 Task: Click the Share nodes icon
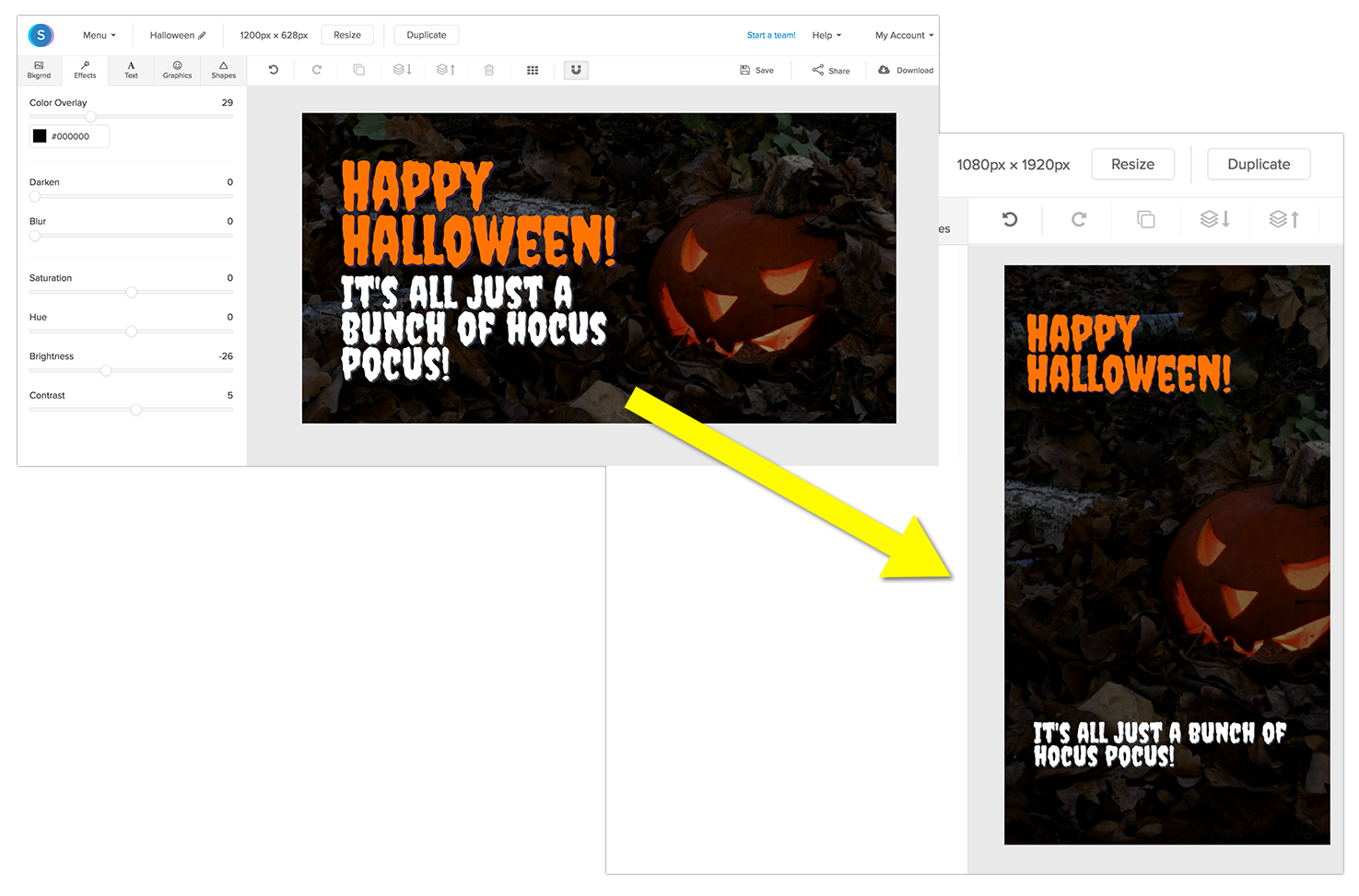coord(817,70)
